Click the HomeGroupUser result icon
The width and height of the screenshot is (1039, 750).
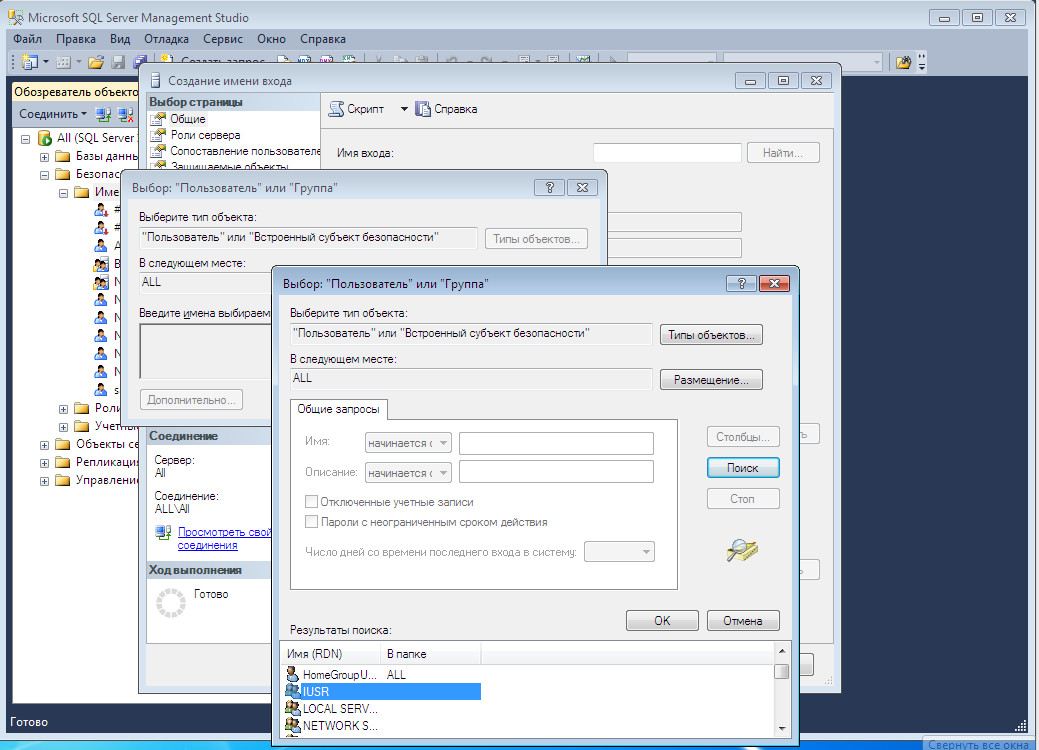(292, 674)
